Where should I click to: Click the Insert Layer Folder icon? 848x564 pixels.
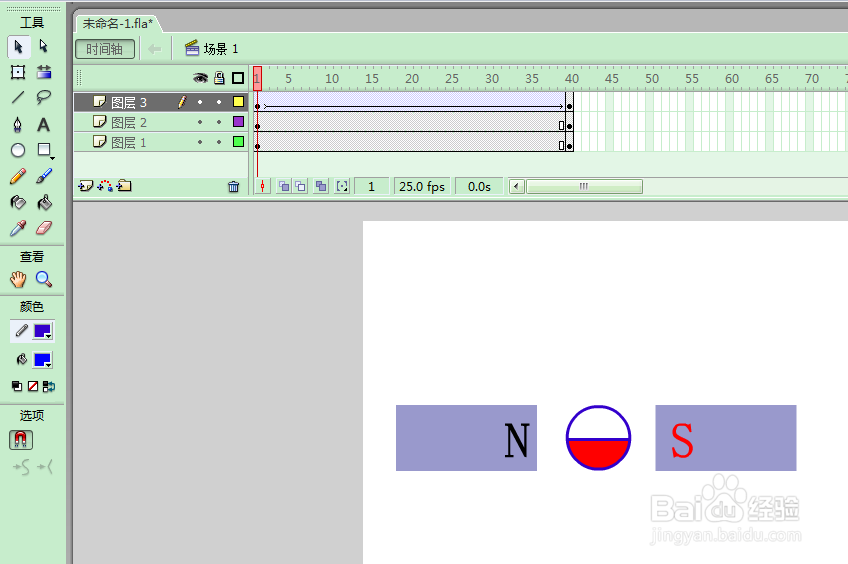(124, 186)
